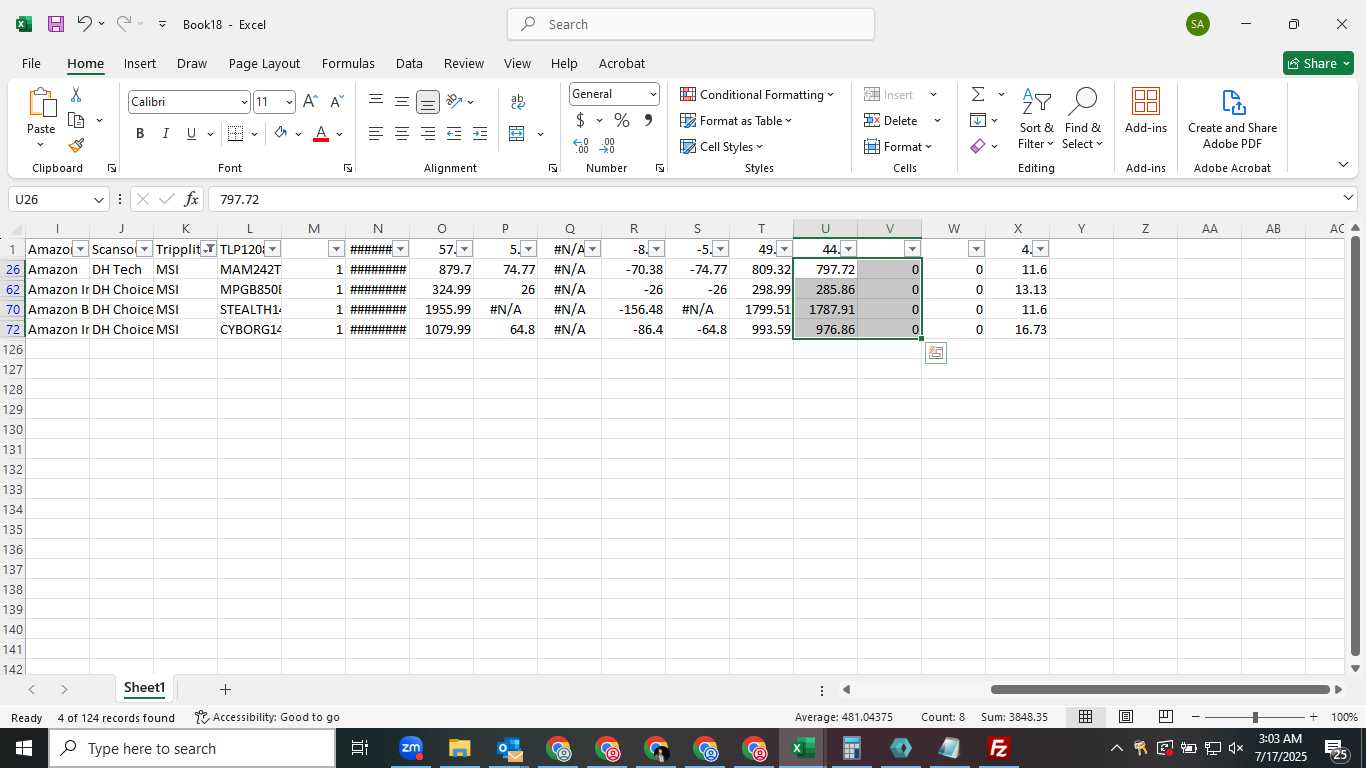Switch to the Data tab
Image resolution: width=1366 pixels, height=768 pixels.
(409, 63)
